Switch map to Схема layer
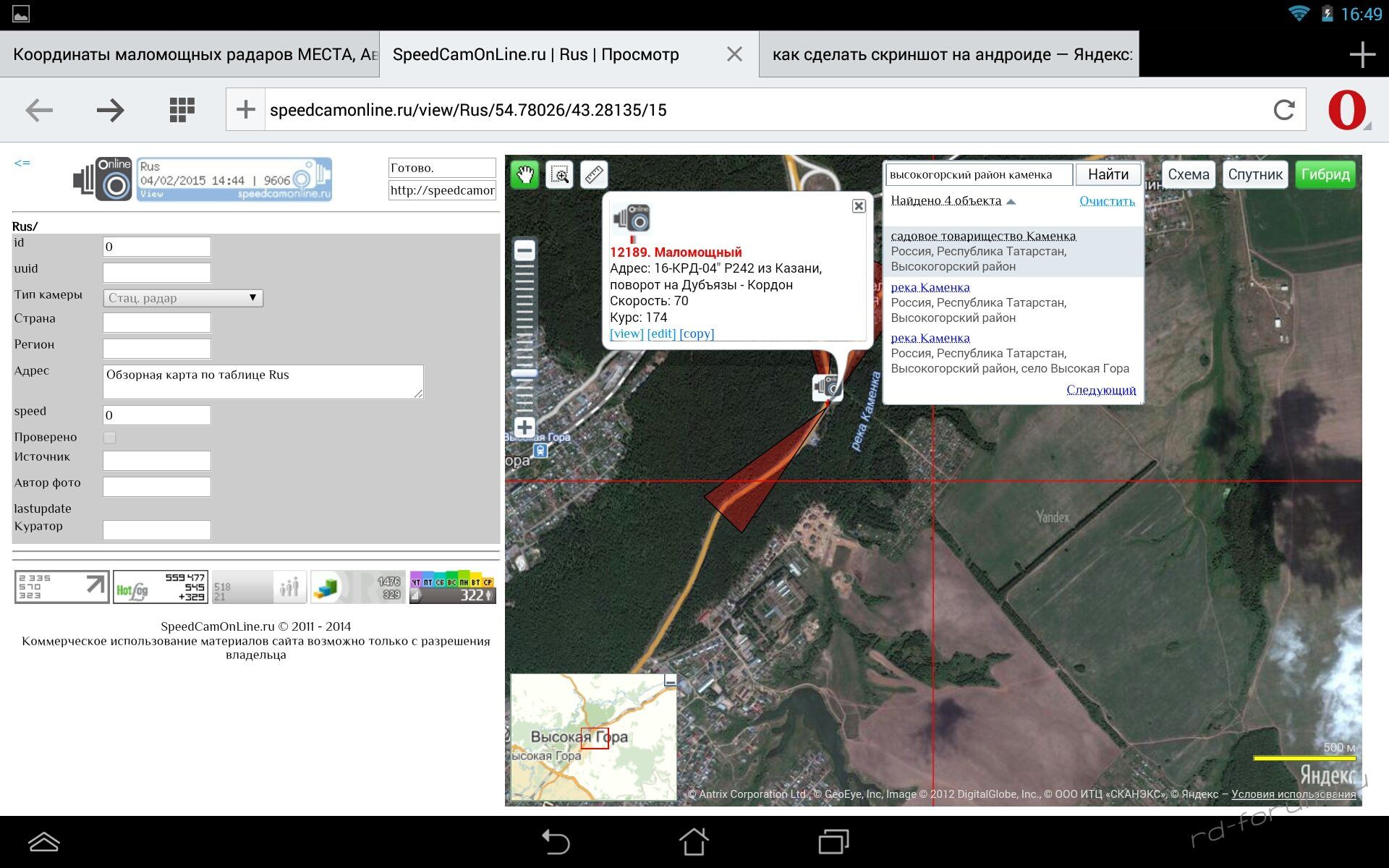1389x868 pixels. 1188,174
